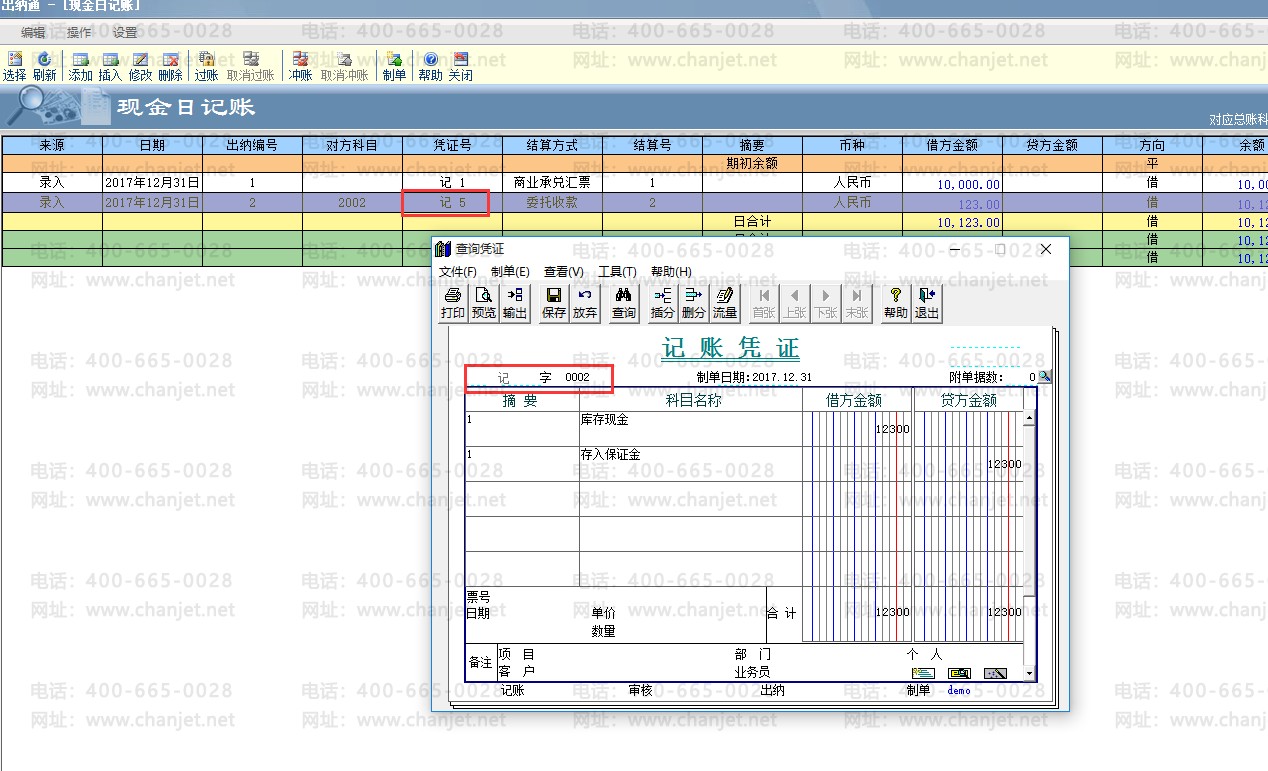Image resolution: width=1268 pixels, height=771 pixels.
Task: Click the magnifier next to 附单据数
Action: tap(1044, 377)
